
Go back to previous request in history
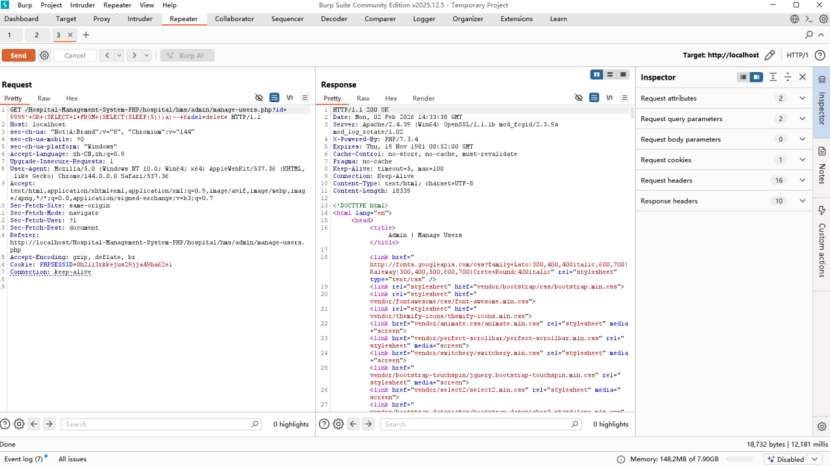[108, 56]
